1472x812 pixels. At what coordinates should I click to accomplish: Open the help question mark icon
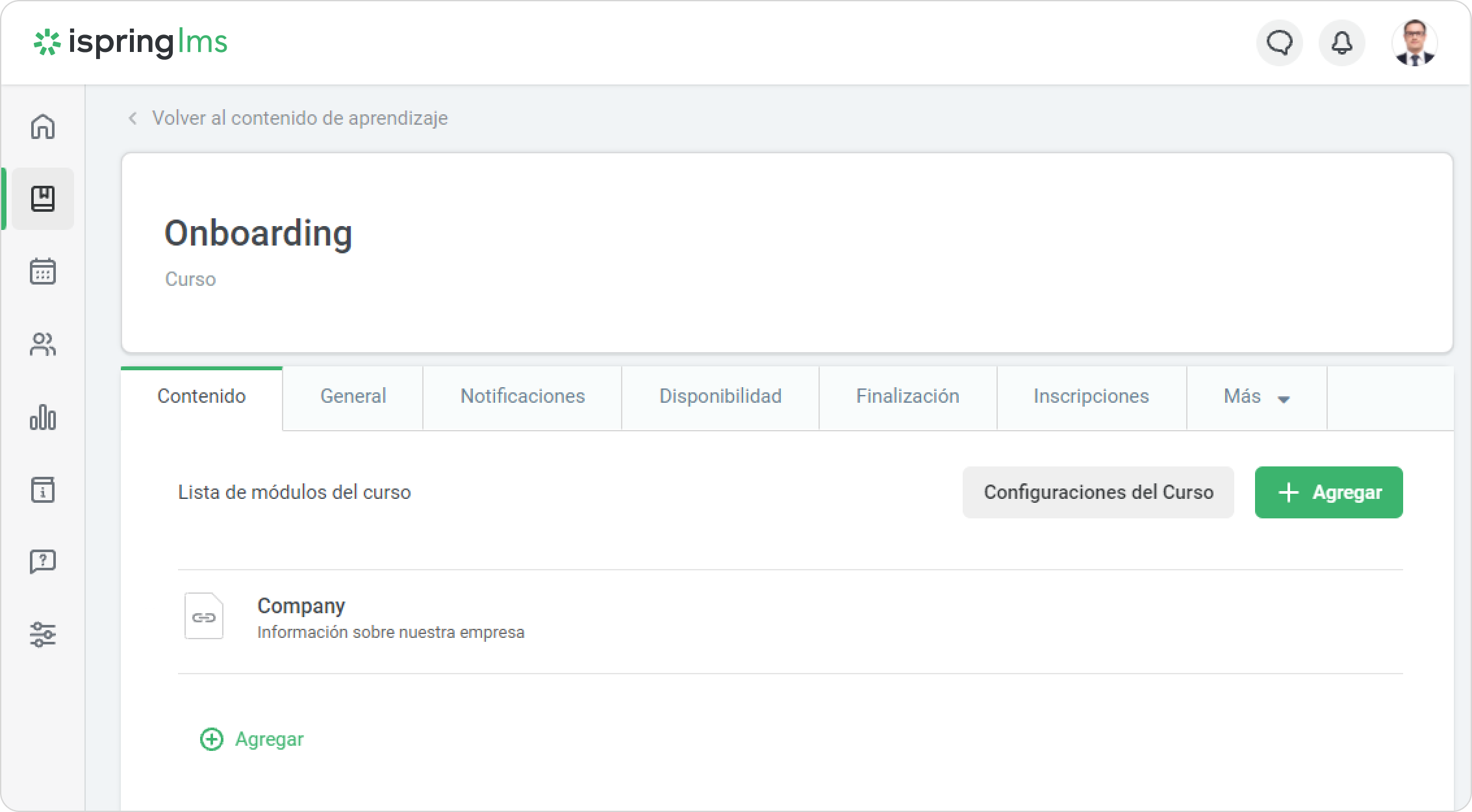(x=43, y=562)
